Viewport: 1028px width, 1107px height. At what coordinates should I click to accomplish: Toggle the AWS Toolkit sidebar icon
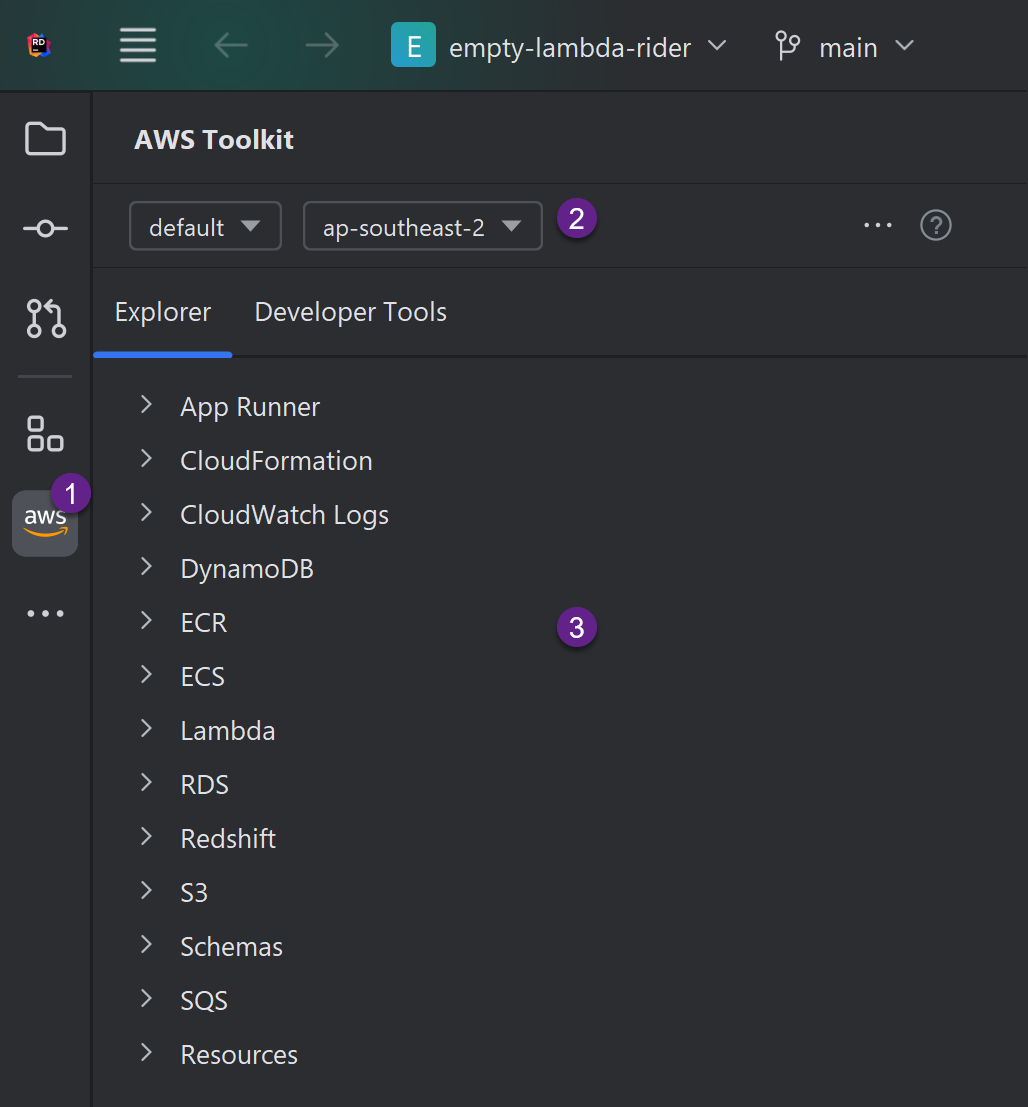(45, 523)
